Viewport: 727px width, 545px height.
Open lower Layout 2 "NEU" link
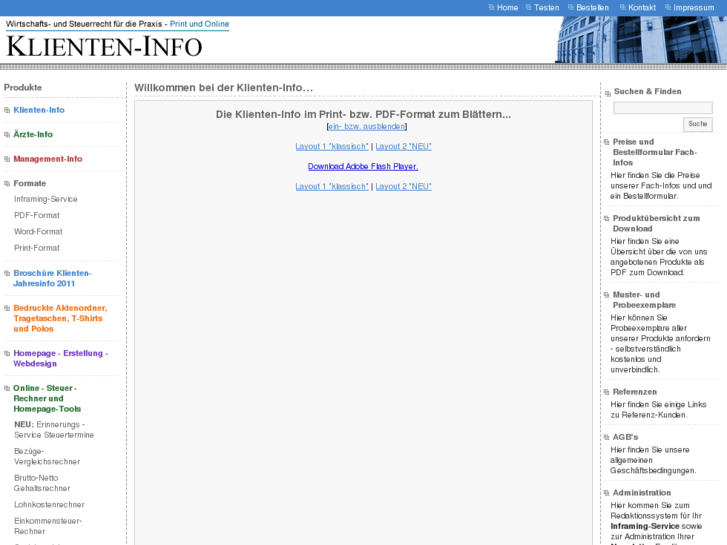(403, 186)
